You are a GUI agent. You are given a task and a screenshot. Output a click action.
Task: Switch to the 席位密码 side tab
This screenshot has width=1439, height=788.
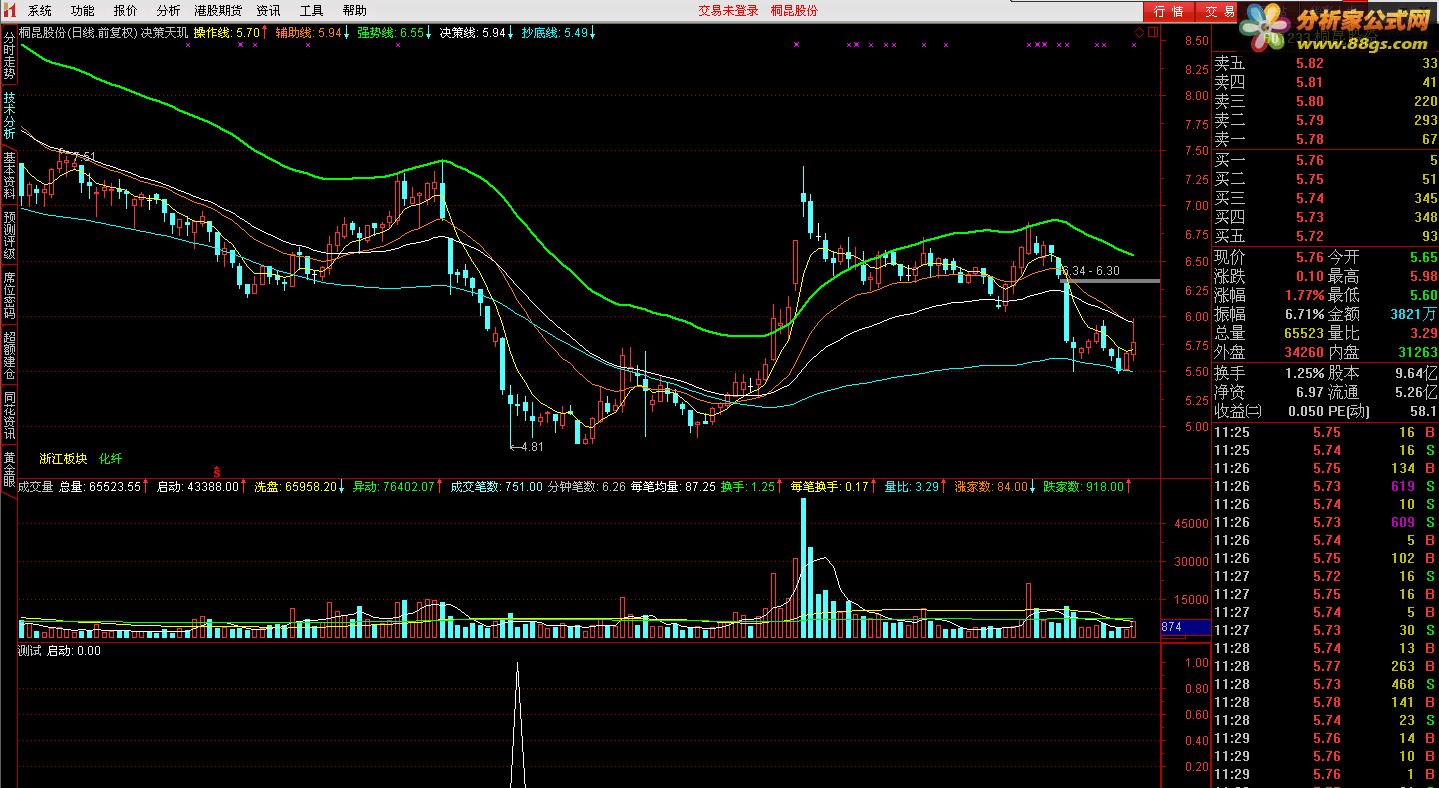pyautogui.click(x=9, y=295)
